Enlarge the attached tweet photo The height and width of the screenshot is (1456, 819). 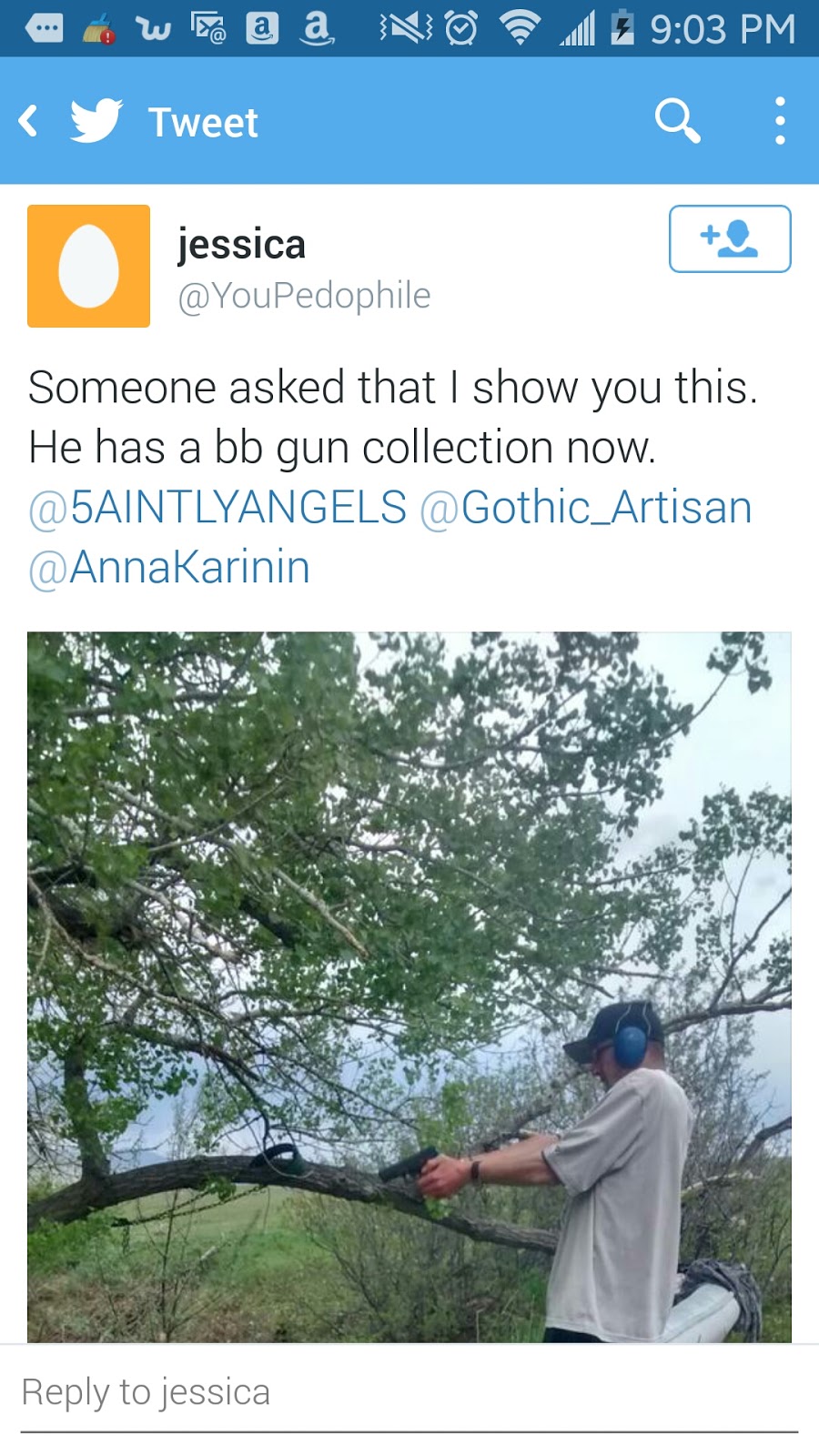(409, 986)
